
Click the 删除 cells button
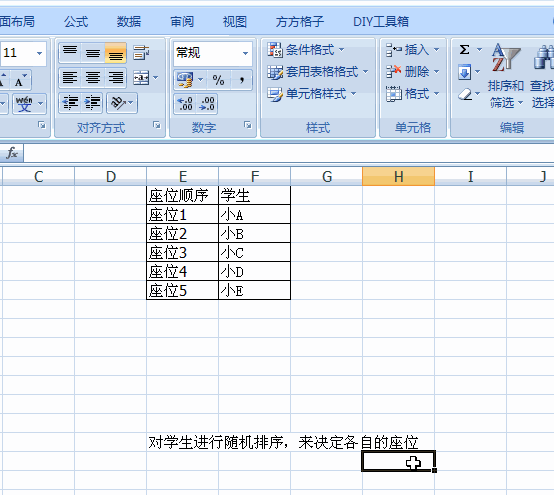point(413,72)
